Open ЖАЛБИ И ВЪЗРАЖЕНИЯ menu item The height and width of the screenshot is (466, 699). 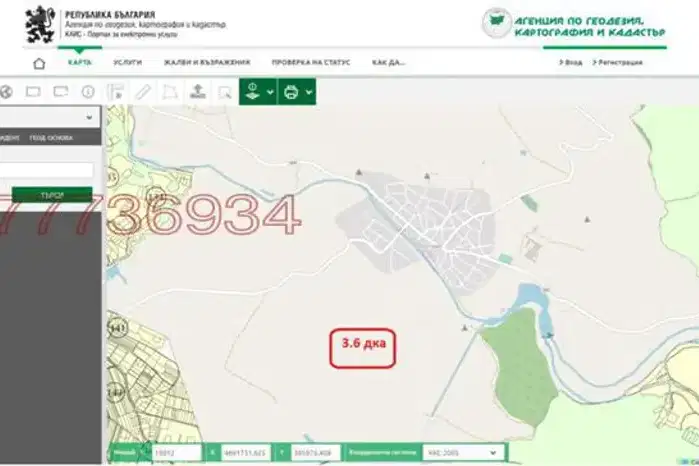(x=207, y=62)
